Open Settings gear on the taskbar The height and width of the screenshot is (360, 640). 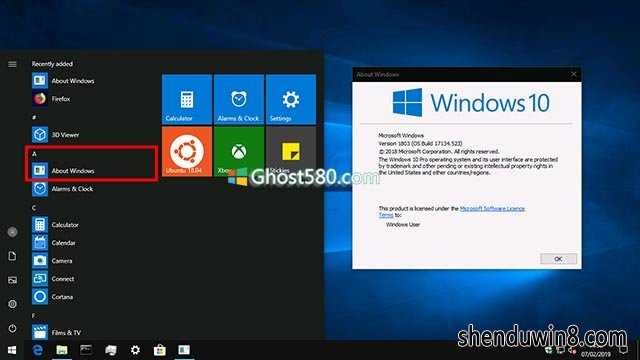point(135,350)
